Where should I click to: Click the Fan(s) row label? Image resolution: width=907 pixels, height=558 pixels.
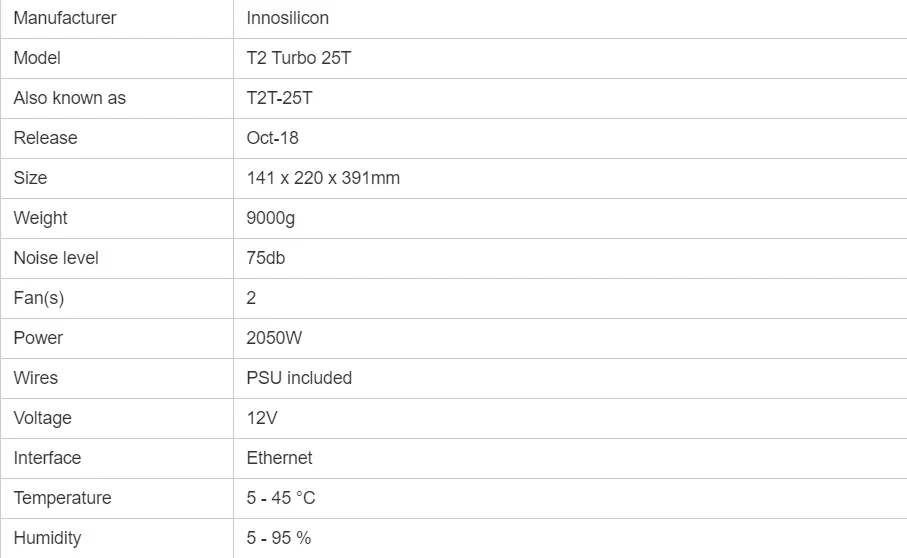point(39,298)
